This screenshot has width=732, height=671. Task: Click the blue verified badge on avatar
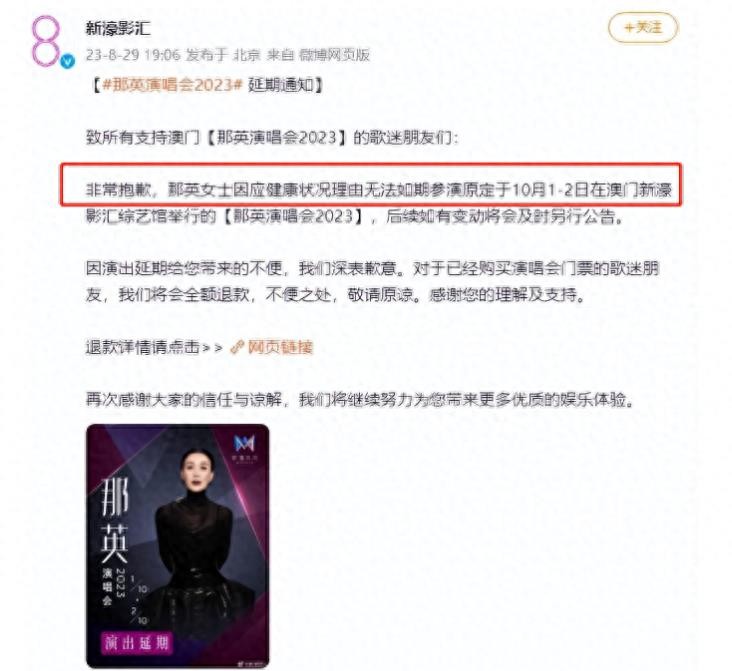pos(68,61)
